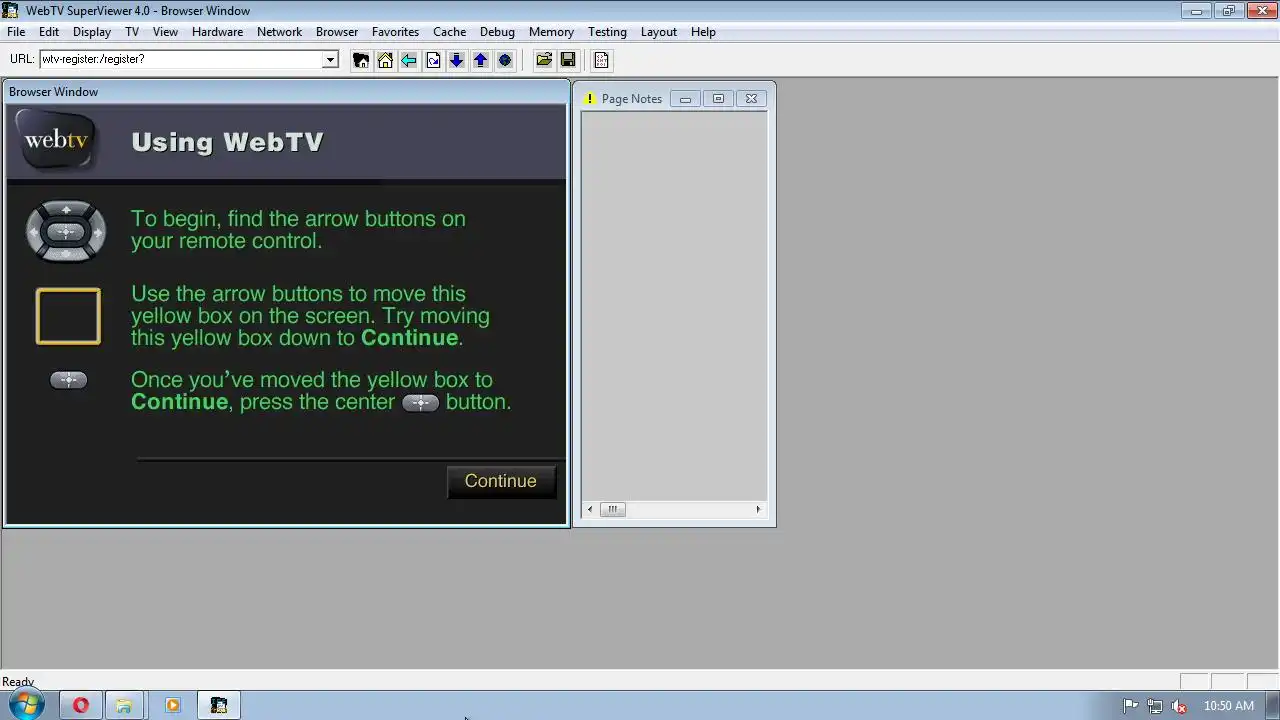Open Opera from the taskbar
The width and height of the screenshot is (1280, 720).
81,705
